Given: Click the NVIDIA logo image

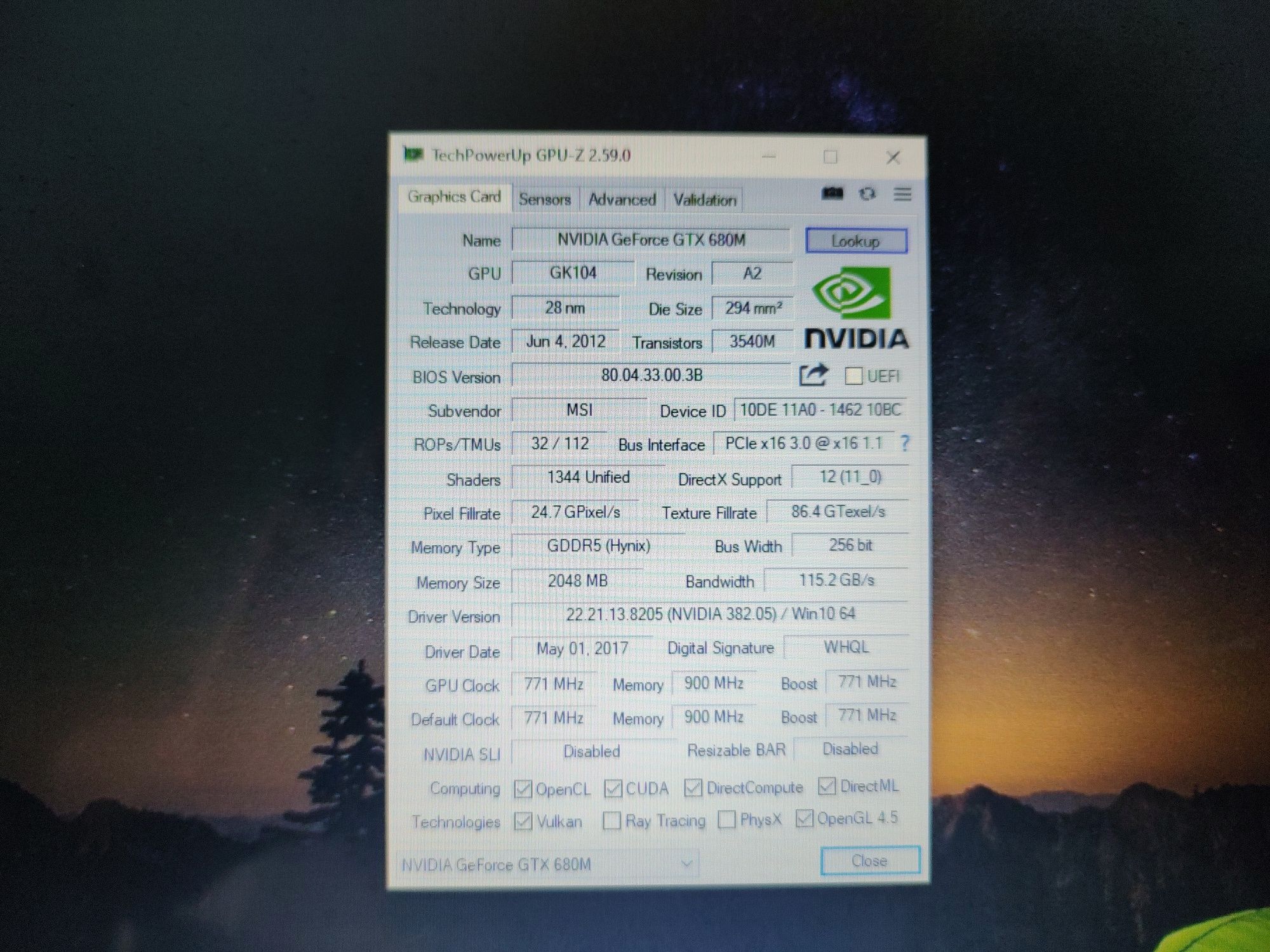Looking at the screenshot, I should coord(857,308).
